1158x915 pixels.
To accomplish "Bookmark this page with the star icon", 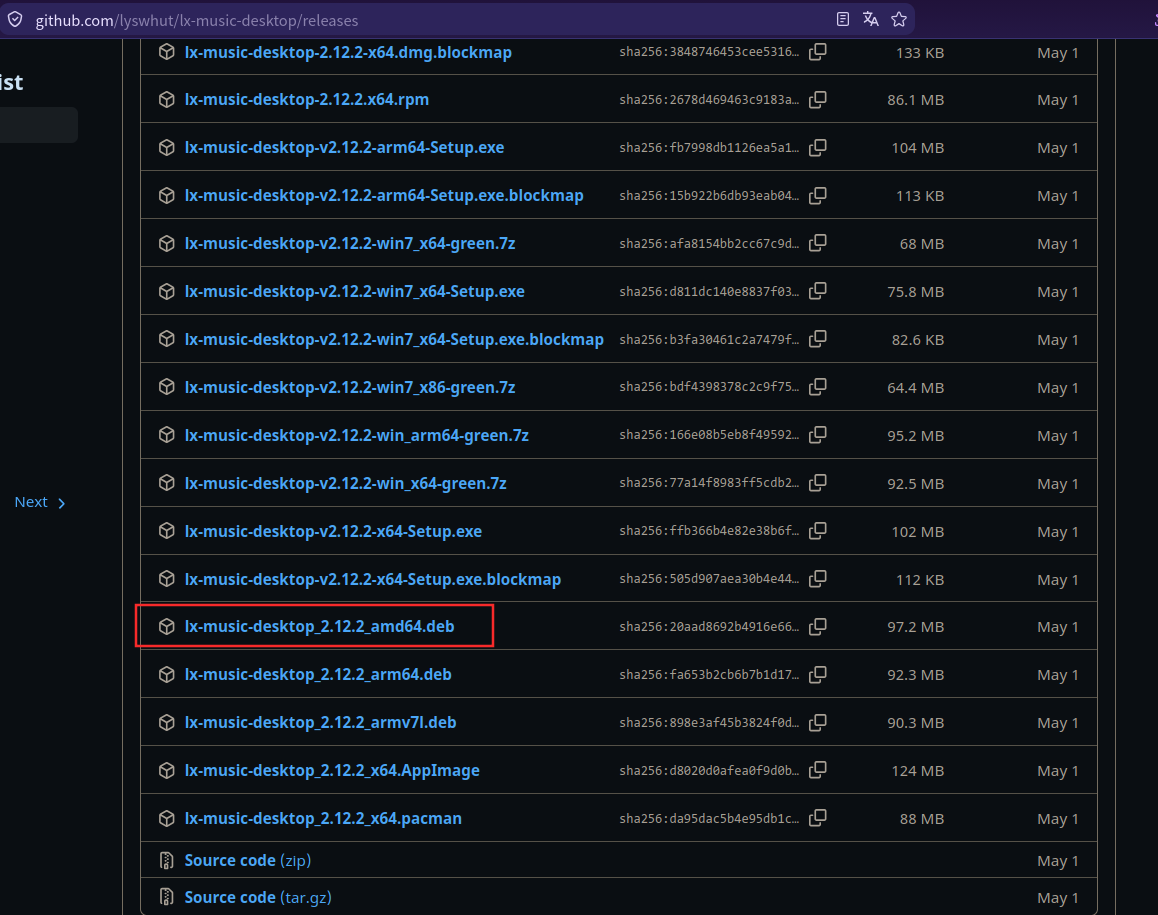I will (899, 19).
